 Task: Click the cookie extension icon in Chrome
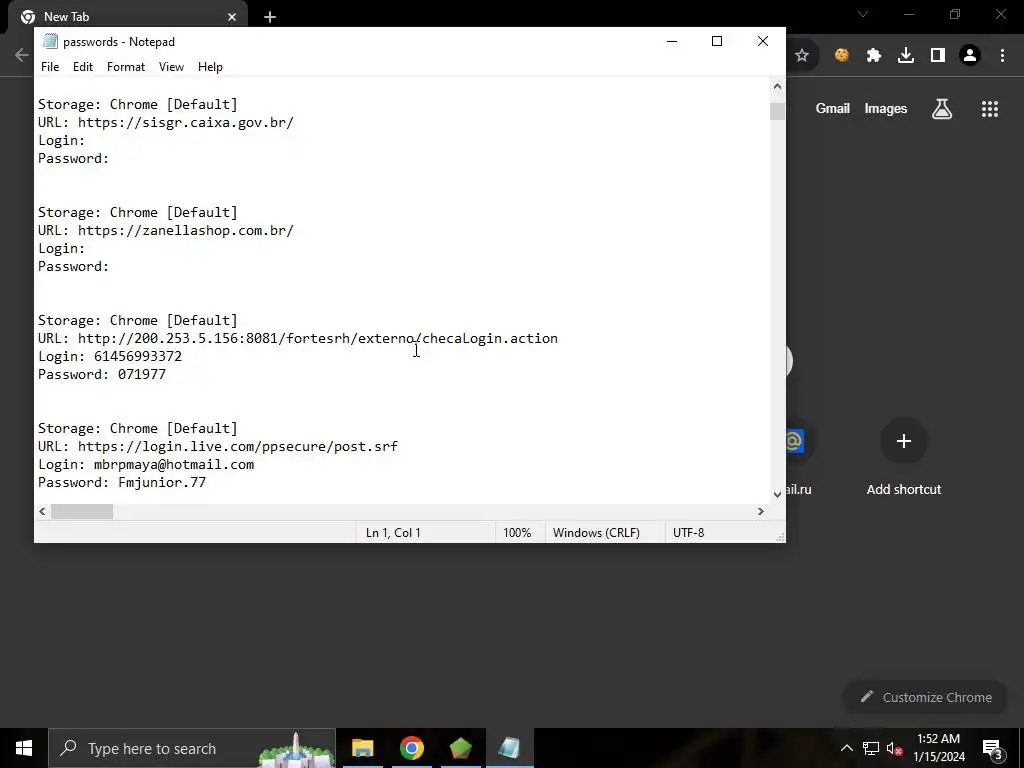coord(842,56)
